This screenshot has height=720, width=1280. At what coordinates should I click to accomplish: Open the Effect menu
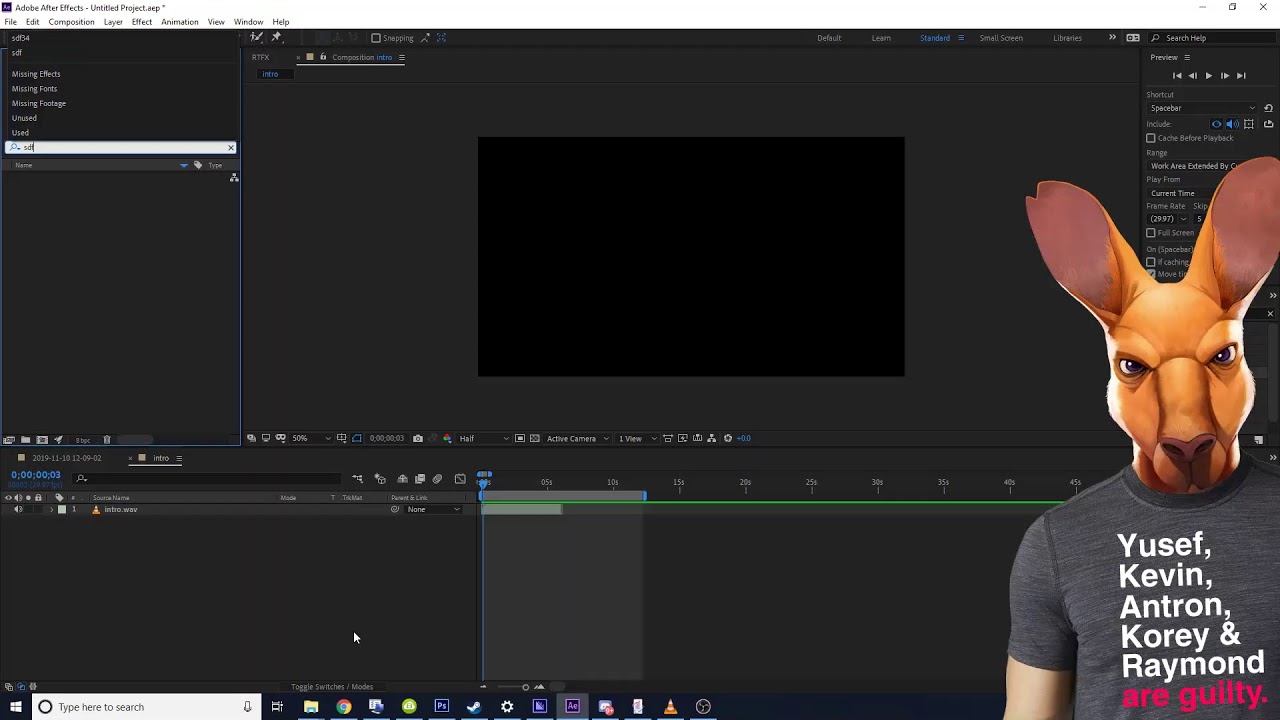[142, 22]
